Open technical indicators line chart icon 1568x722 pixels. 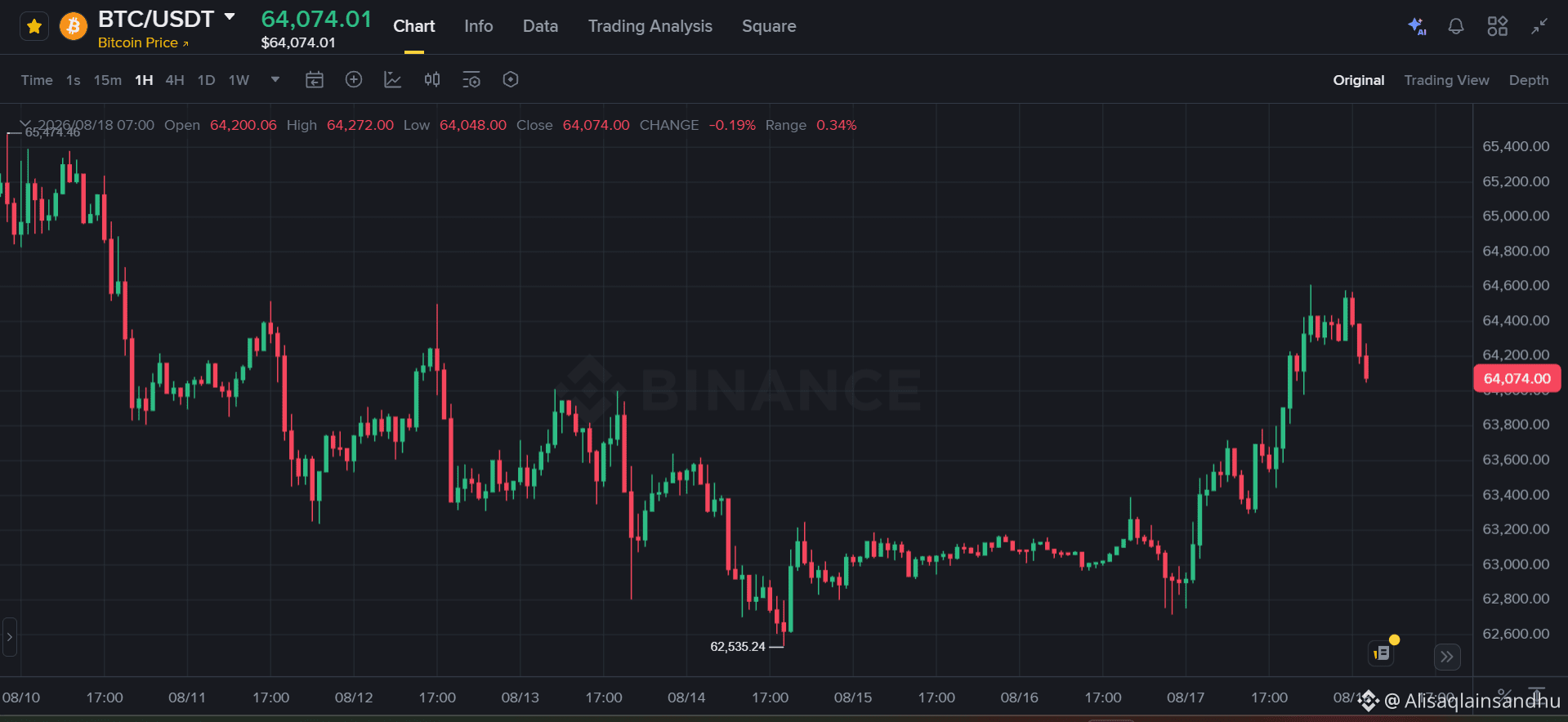click(x=393, y=79)
